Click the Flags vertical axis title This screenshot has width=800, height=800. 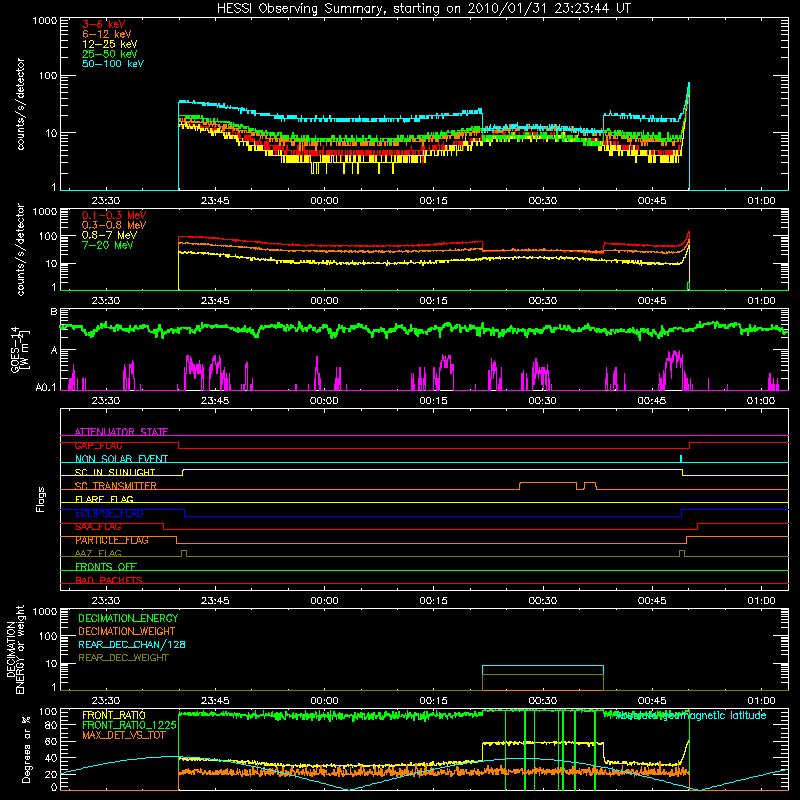pyautogui.click(x=41, y=499)
